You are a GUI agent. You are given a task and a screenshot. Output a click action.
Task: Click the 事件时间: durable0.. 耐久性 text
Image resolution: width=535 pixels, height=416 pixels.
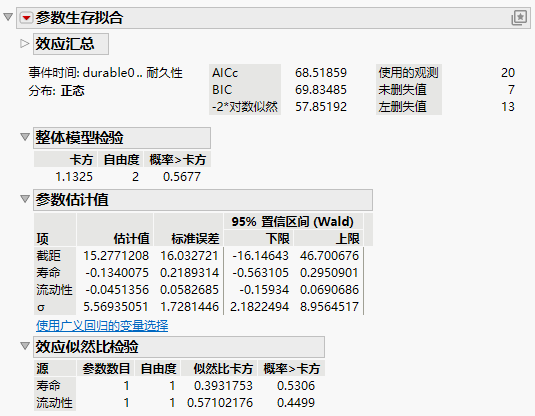(105, 73)
